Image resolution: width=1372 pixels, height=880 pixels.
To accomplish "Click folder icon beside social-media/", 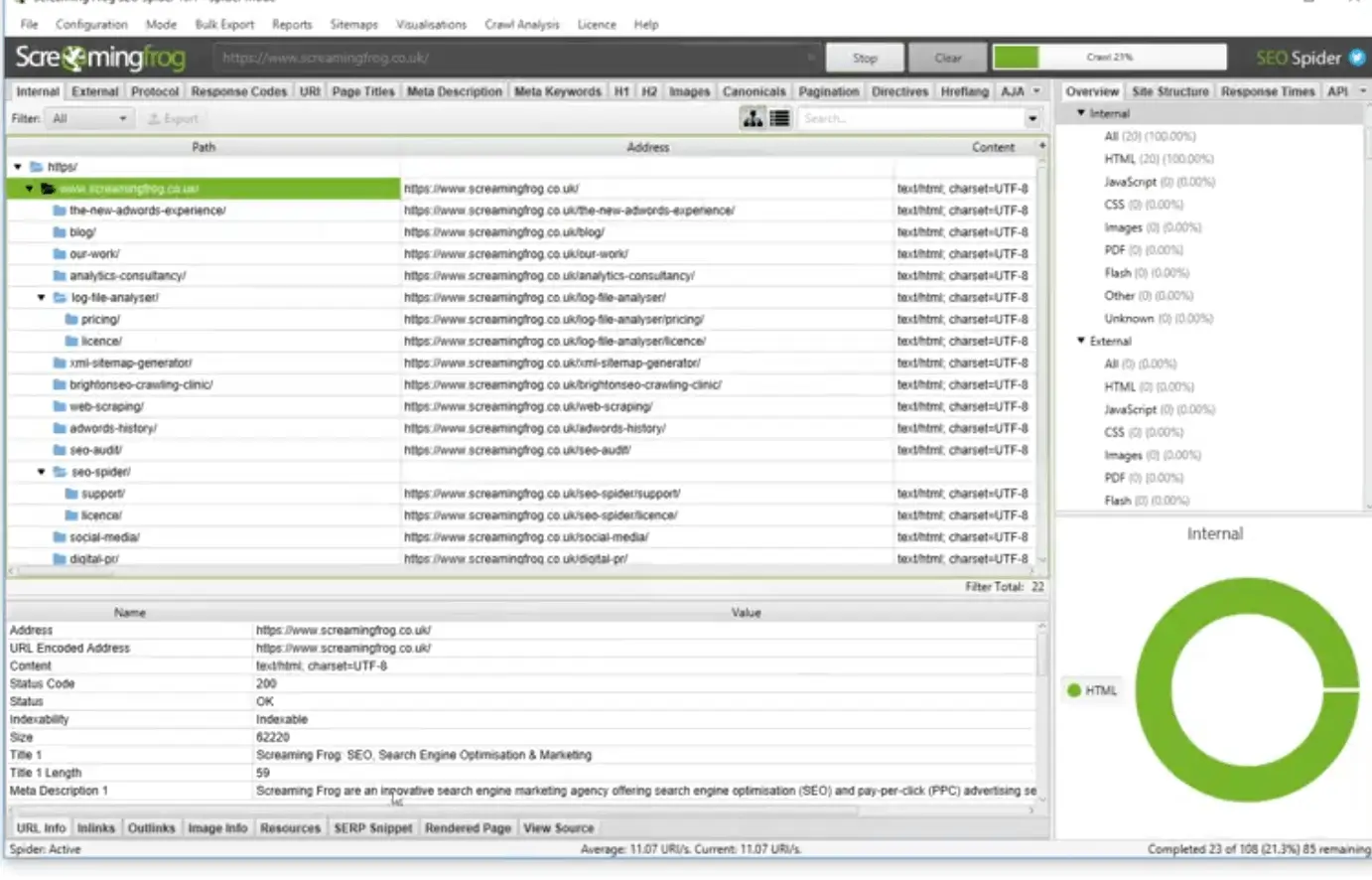I will pyautogui.click(x=60, y=537).
